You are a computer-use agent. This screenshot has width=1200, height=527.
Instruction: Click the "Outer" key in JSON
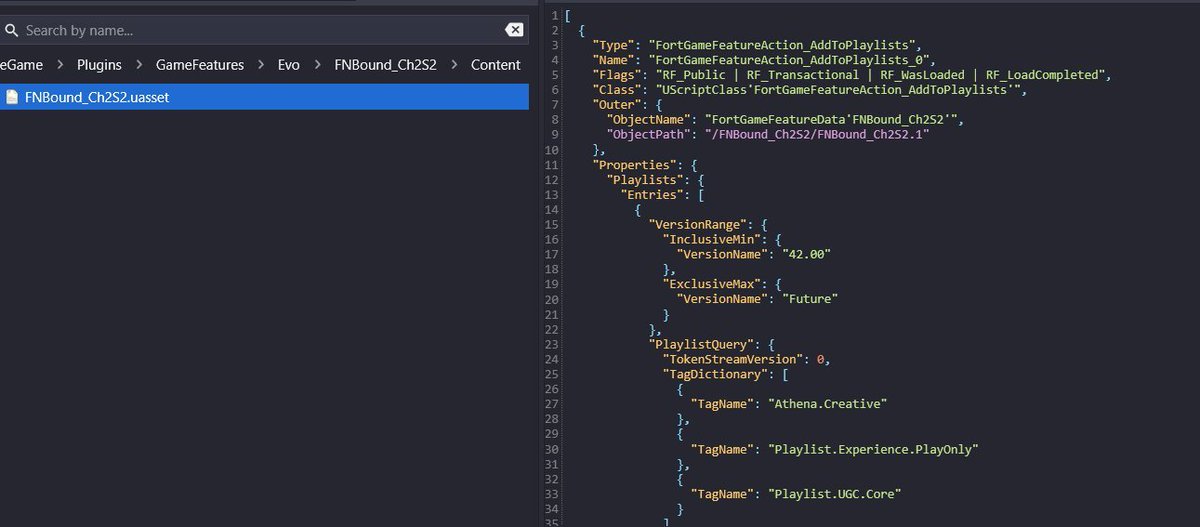616,105
